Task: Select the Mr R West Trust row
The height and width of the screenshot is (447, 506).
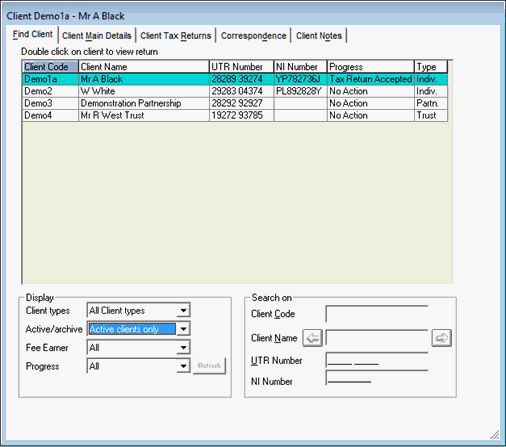Action: (235, 115)
